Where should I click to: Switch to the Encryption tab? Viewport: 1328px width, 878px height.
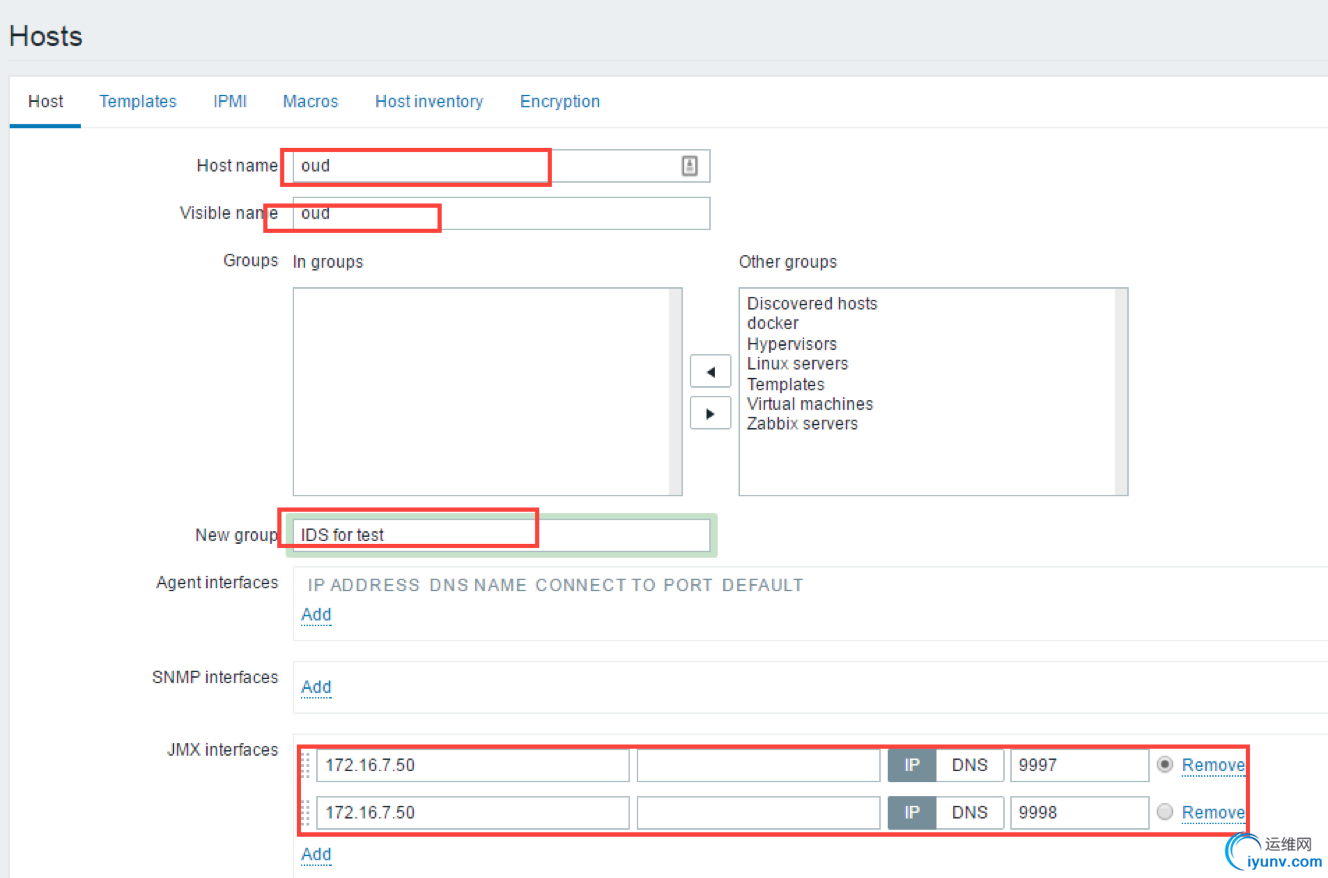click(560, 101)
